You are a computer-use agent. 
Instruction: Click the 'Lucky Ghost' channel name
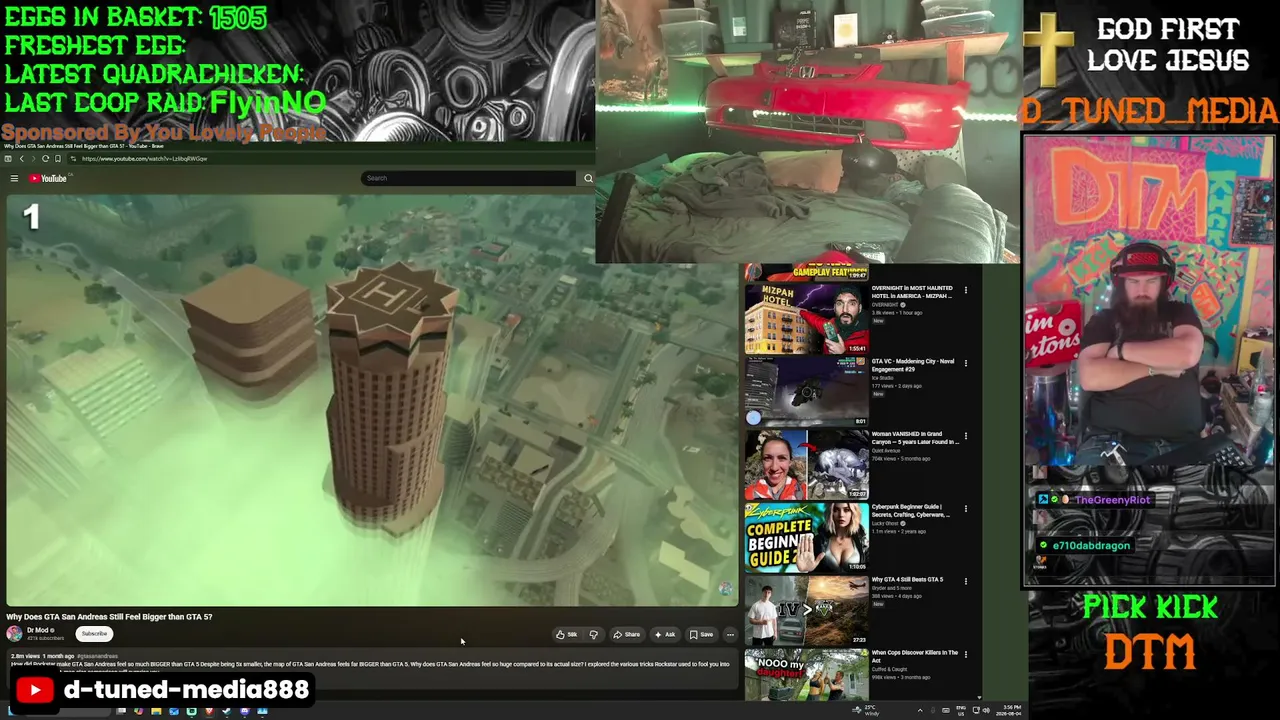coord(886,524)
